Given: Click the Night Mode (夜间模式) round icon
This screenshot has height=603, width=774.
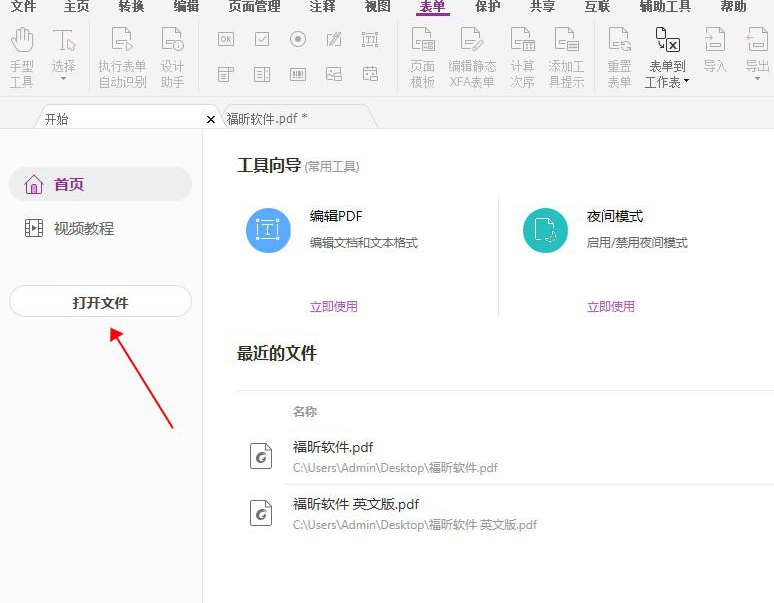Looking at the screenshot, I should (x=545, y=231).
